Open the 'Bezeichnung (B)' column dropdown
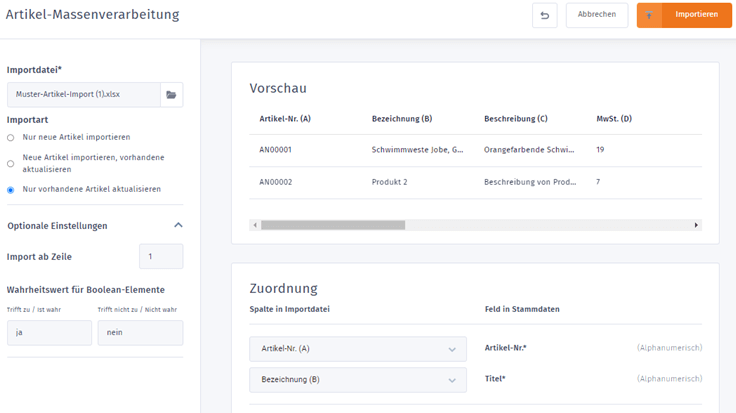The height and width of the screenshot is (413, 736). 358,380
